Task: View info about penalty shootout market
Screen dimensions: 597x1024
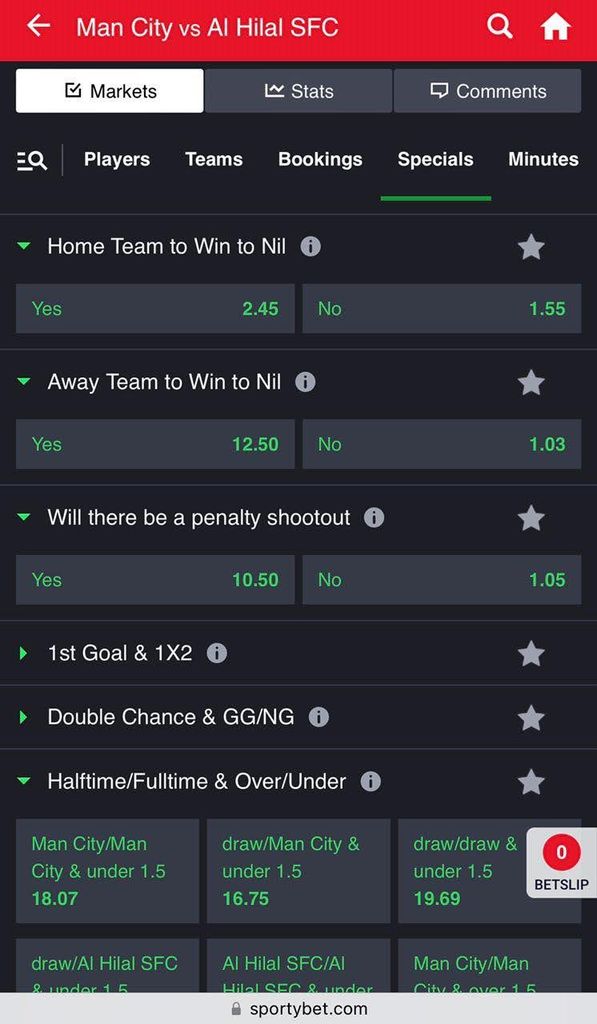Action: click(x=374, y=518)
